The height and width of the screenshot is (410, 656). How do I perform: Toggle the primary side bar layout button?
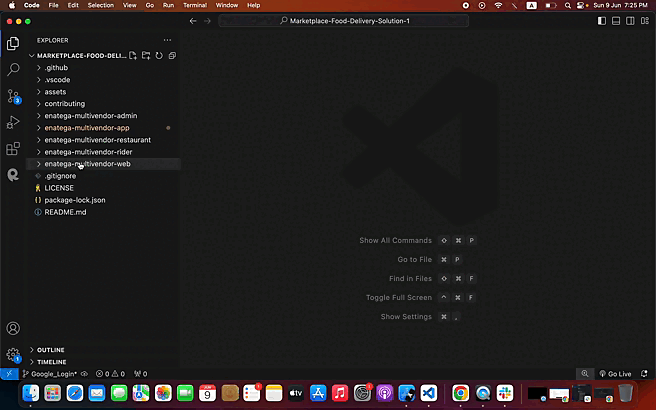coord(615,20)
